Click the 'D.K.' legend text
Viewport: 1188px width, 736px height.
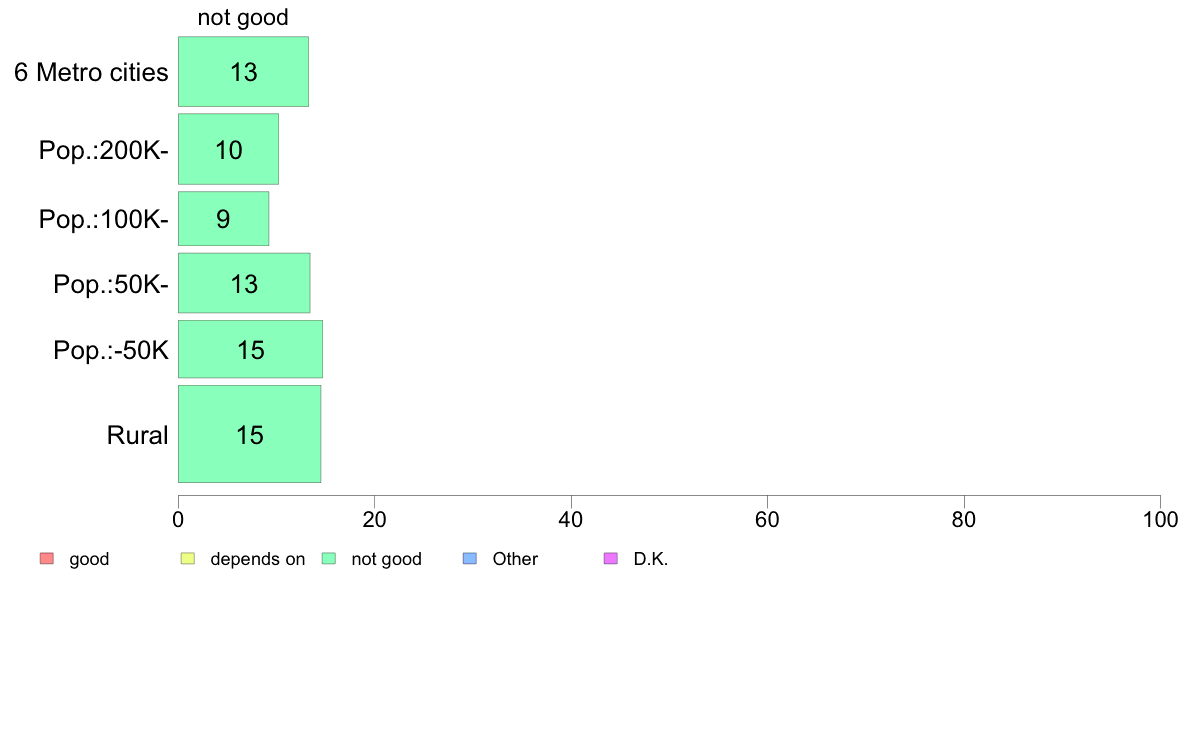tap(651, 559)
